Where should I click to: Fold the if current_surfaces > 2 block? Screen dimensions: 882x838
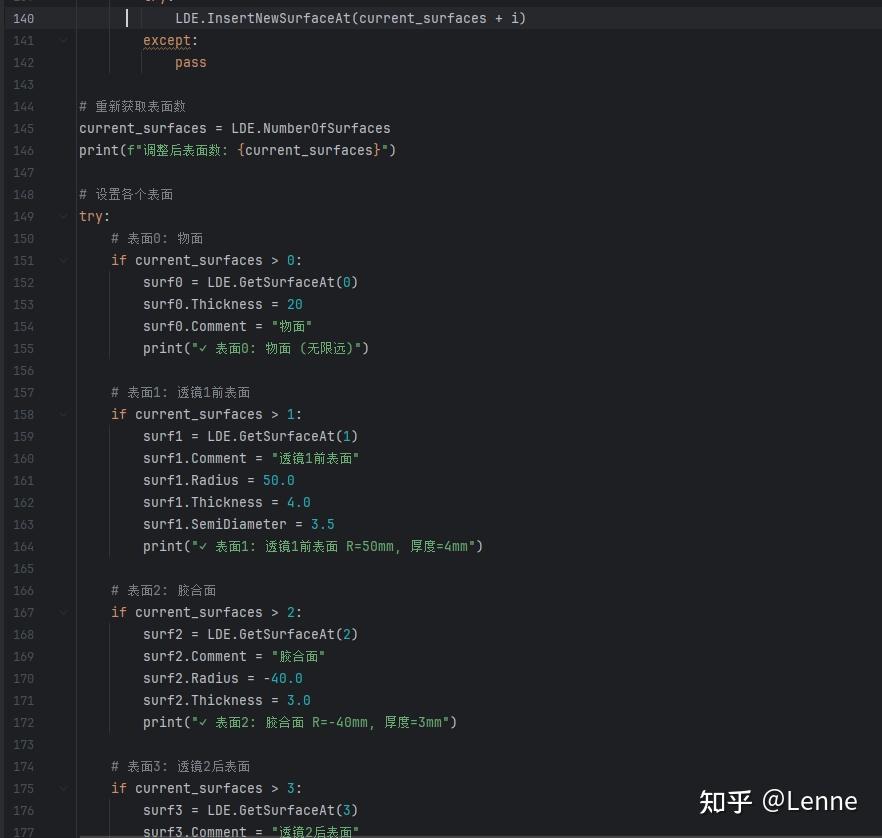tap(63, 612)
